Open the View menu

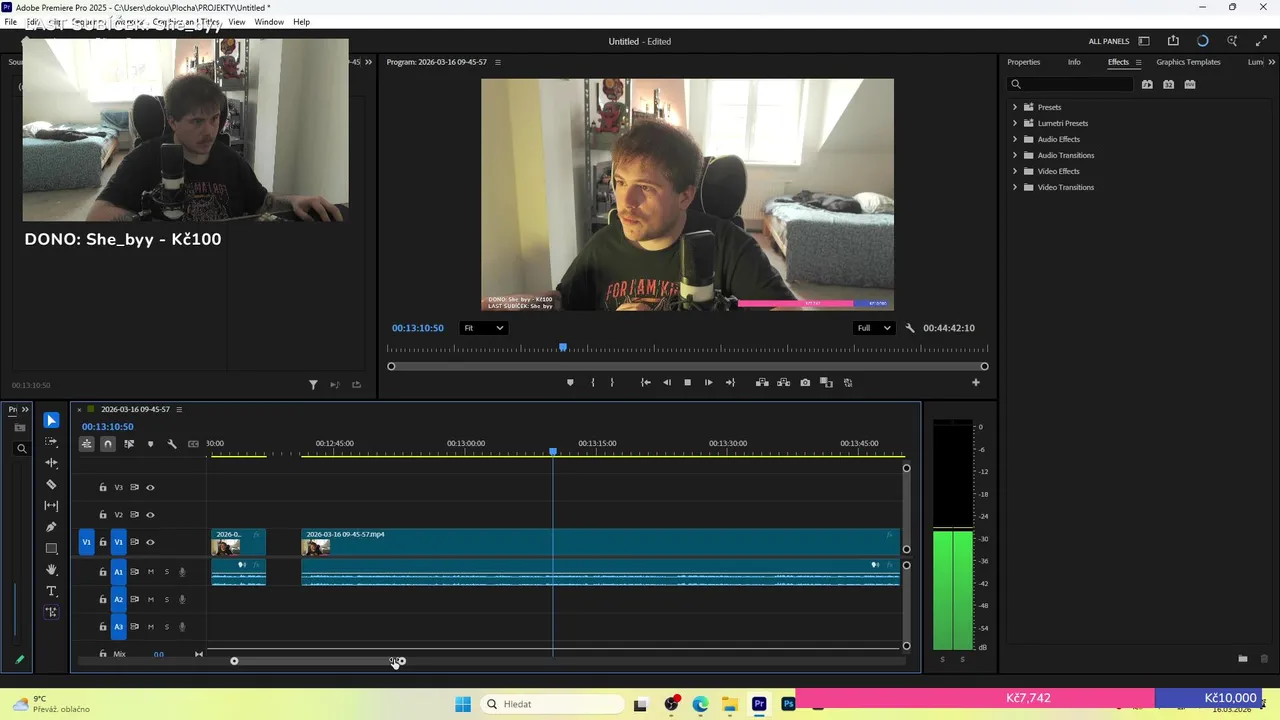236,22
